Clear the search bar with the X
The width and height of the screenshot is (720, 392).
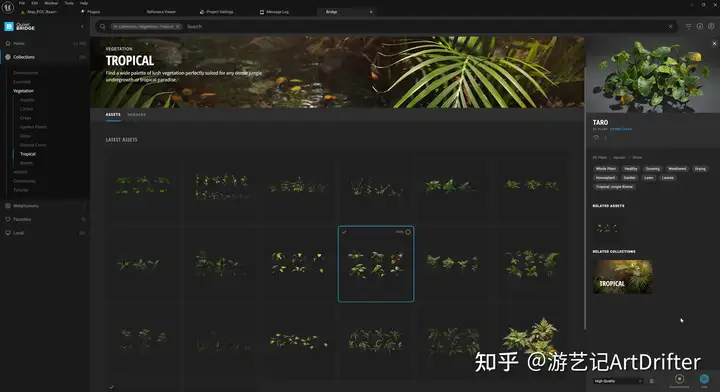[x=670, y=27]
